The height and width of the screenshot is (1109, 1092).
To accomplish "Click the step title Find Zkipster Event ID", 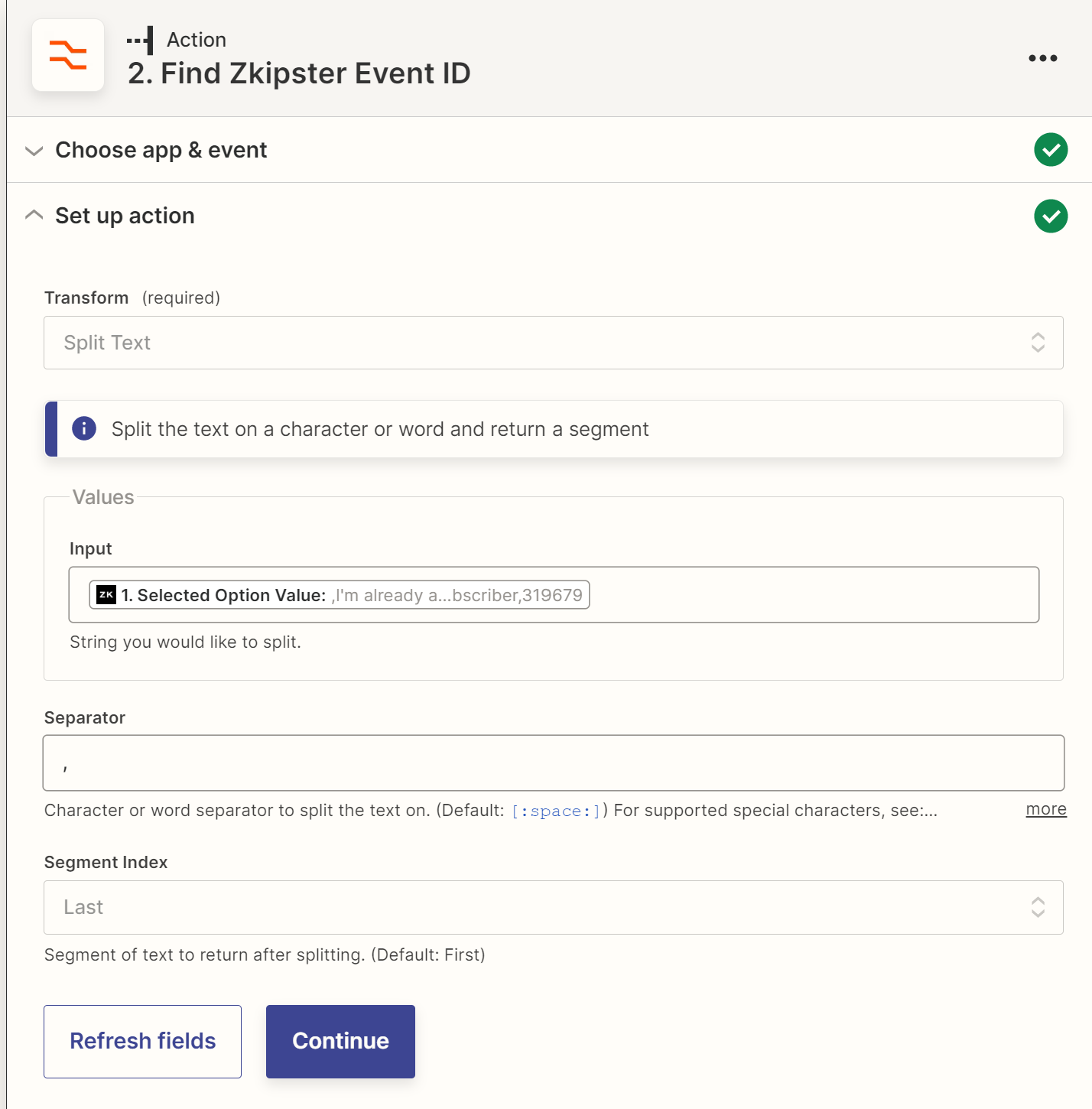I will pos(299,73).
